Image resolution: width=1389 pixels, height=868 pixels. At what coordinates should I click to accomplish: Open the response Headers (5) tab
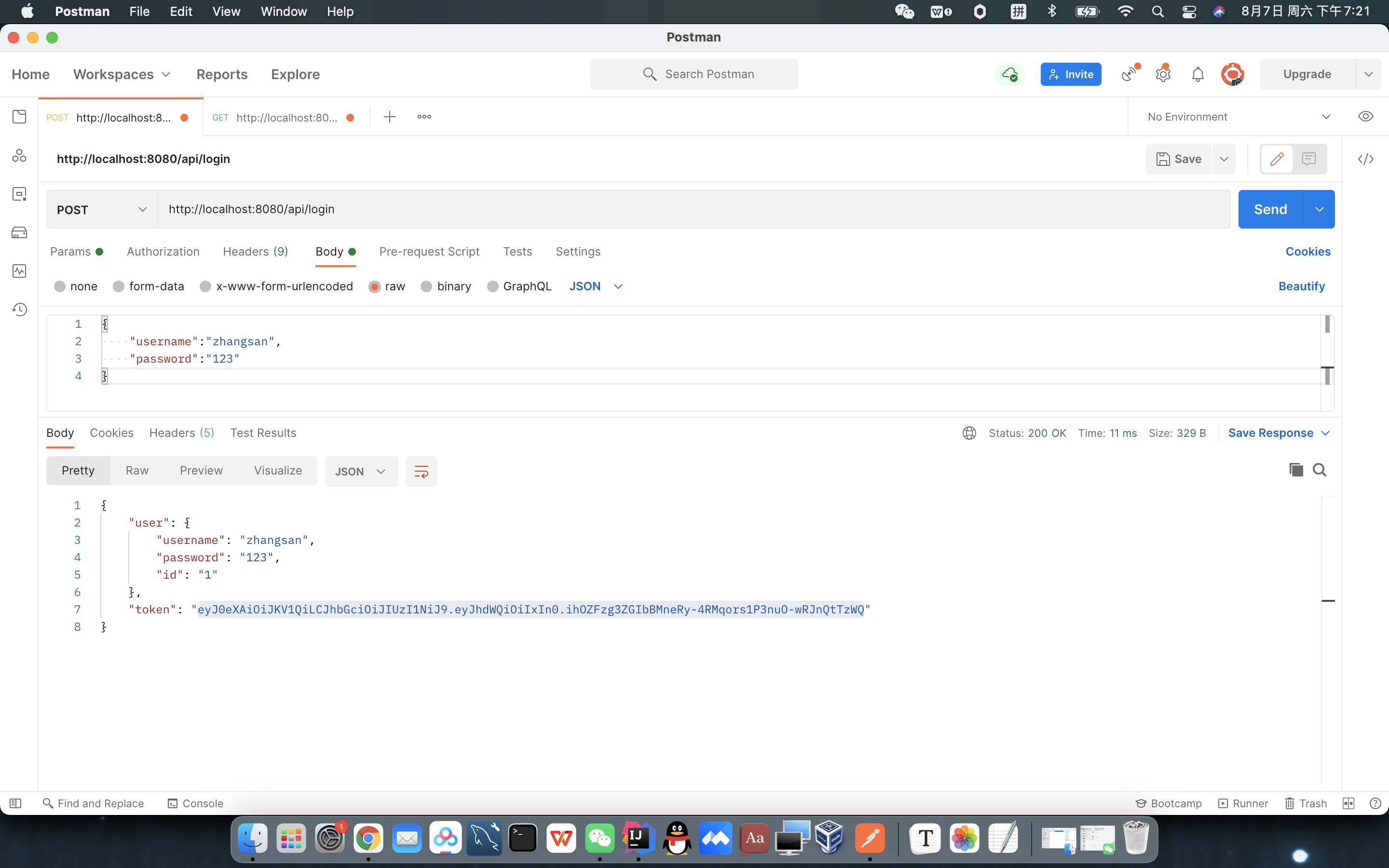point(181,433)
